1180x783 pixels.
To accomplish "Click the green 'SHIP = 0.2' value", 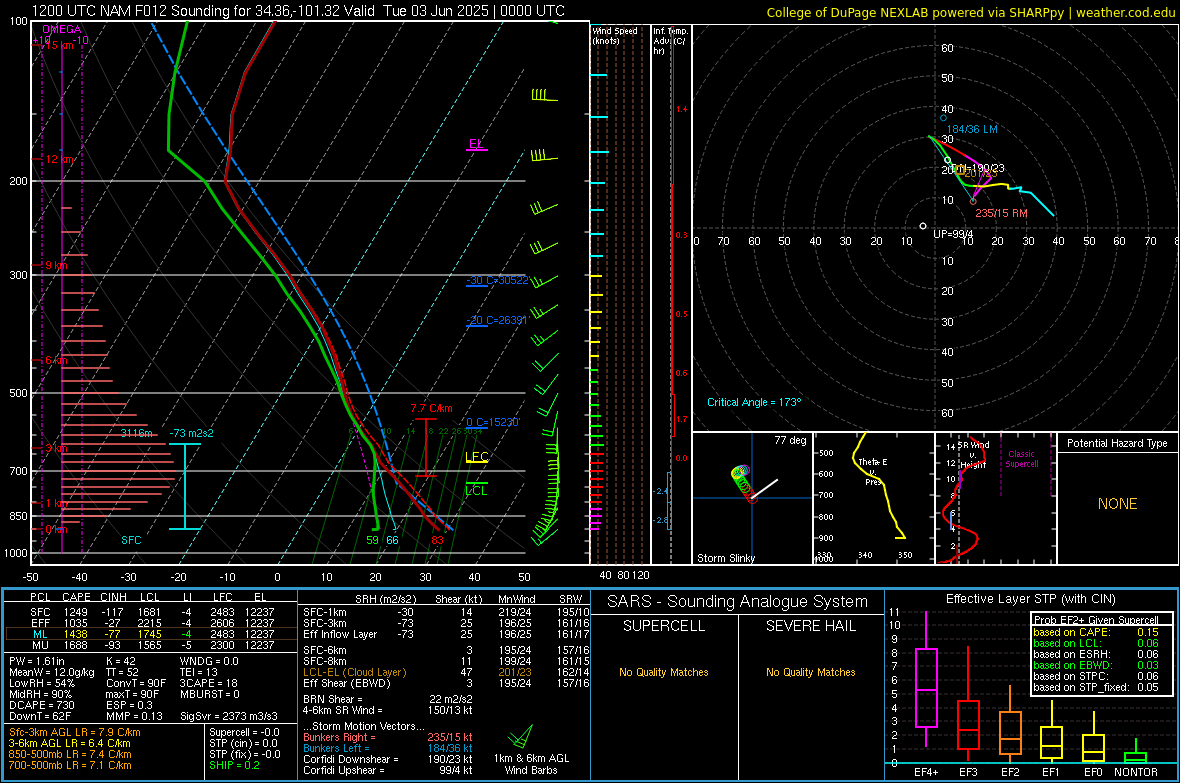I will 234,765.
